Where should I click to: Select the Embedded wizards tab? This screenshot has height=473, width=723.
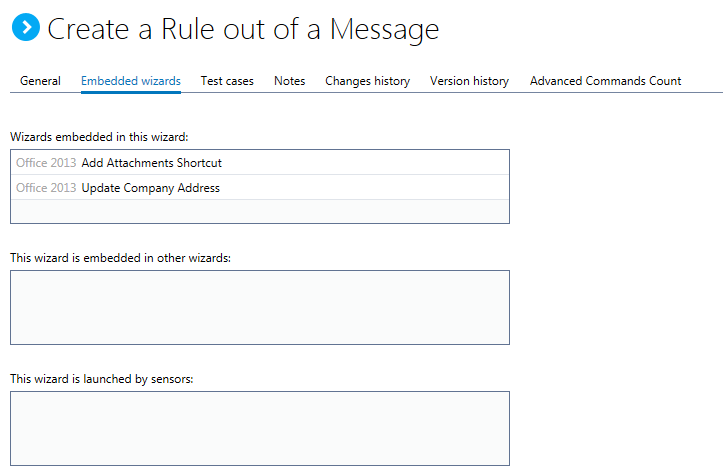(131, 81)
